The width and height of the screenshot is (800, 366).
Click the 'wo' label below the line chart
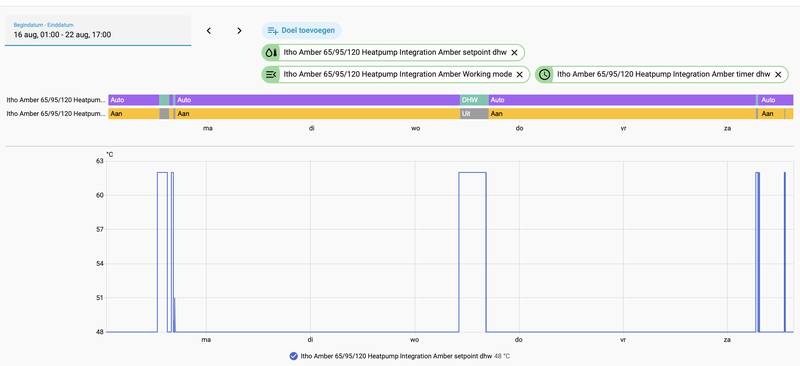point(415,339)
